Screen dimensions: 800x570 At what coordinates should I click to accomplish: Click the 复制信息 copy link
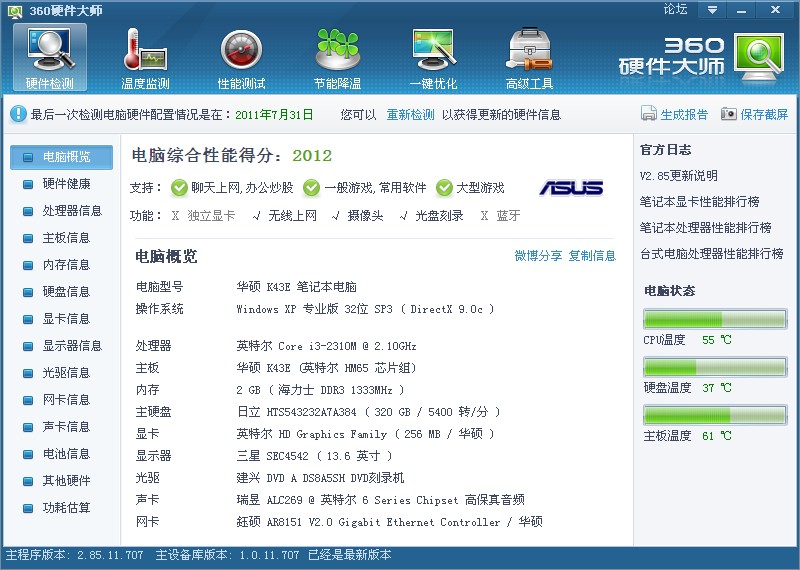click(x=592, y=256)
